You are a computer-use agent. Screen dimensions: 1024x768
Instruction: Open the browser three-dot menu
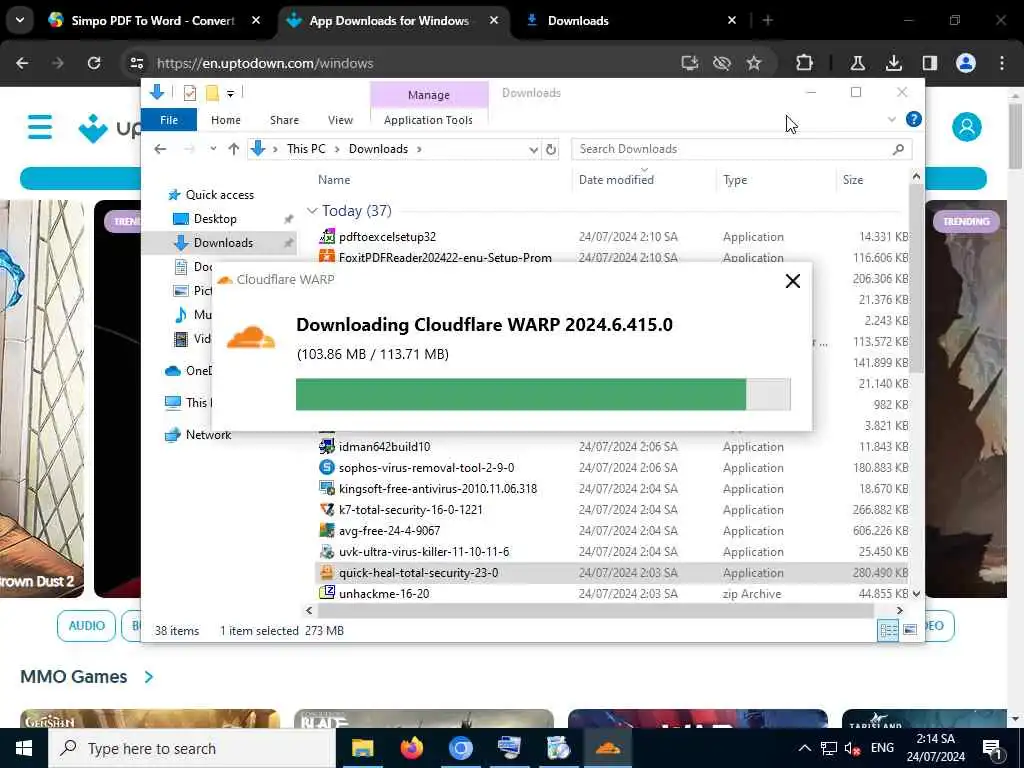[1002, 63]
